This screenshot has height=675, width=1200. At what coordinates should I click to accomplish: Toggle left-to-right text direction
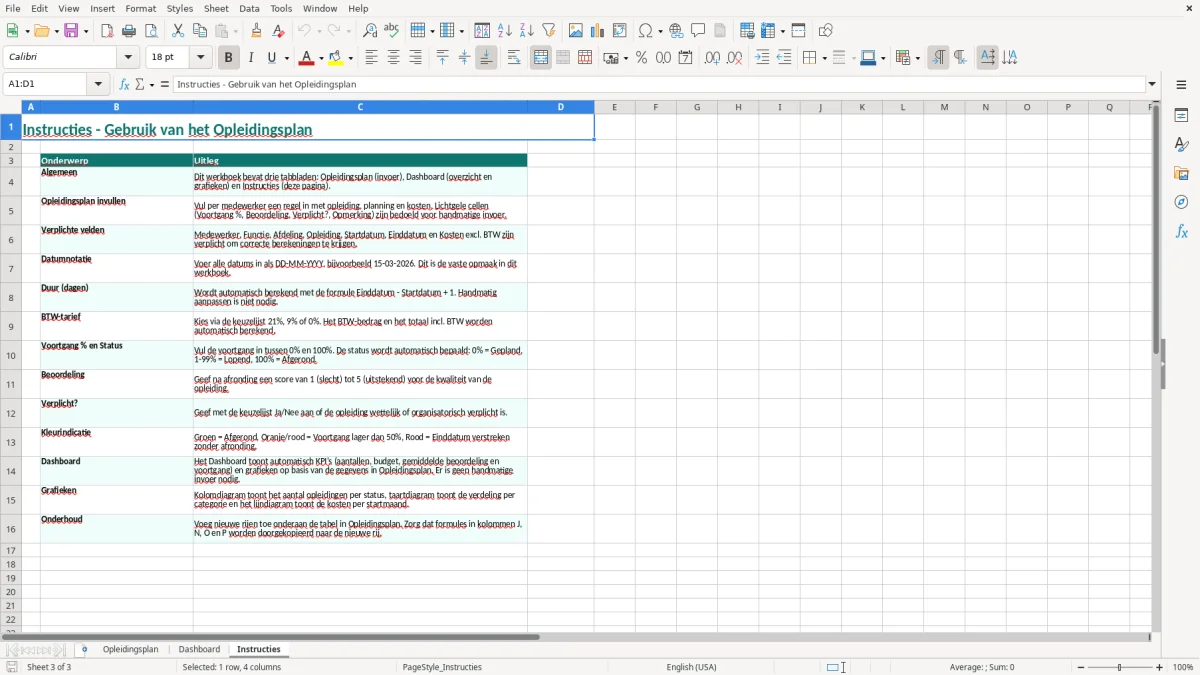[x=938, y=58]
